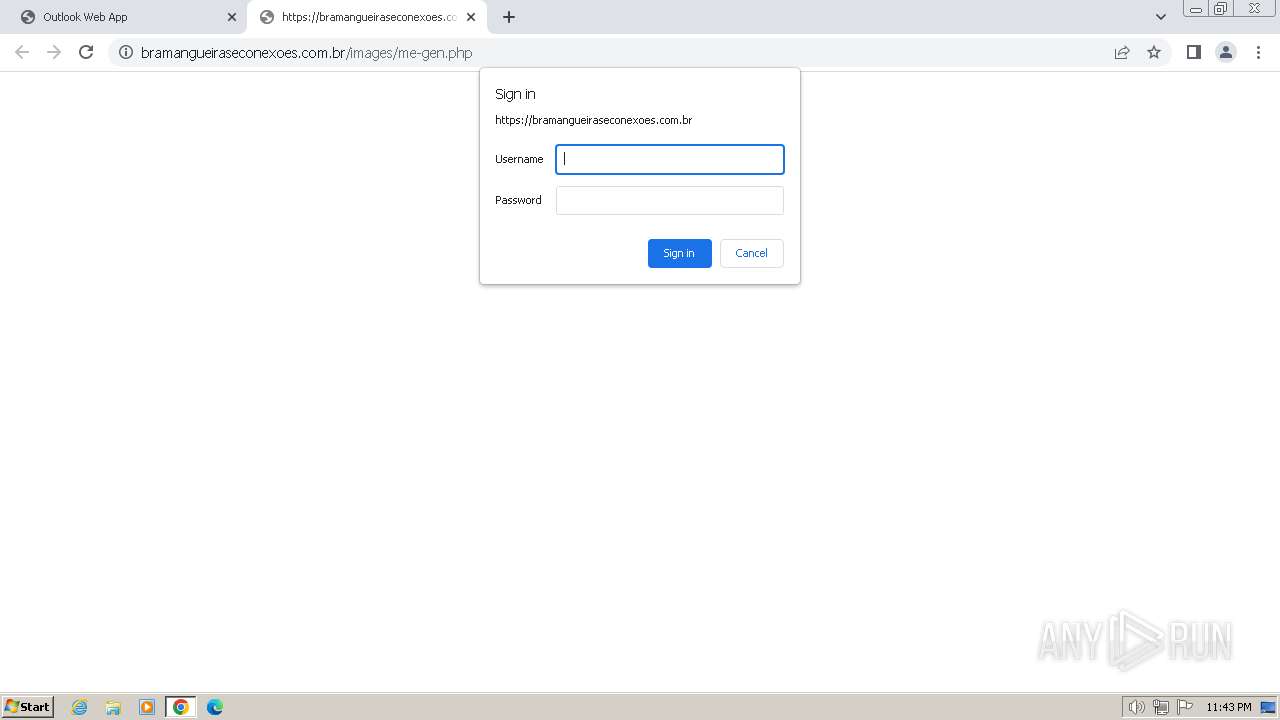Toggle the browser side panel
The height and width of the screenshot is (720, 1280).
click(1193, 52)
